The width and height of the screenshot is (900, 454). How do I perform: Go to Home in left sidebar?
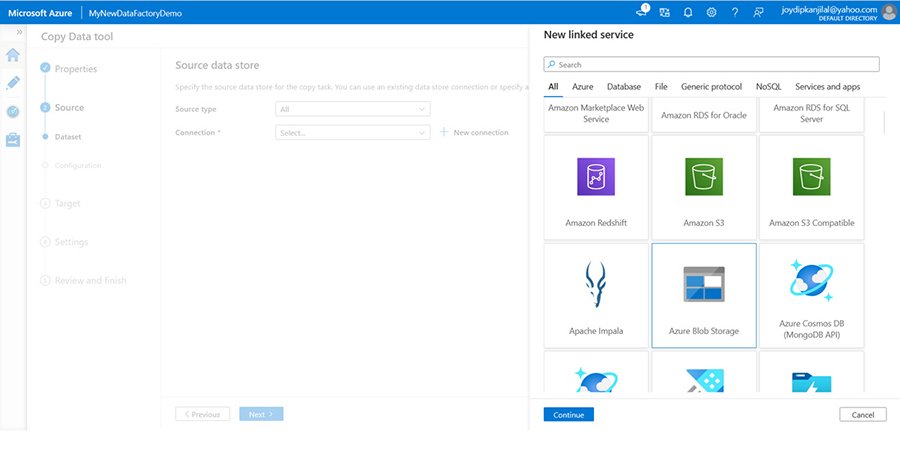13,55
